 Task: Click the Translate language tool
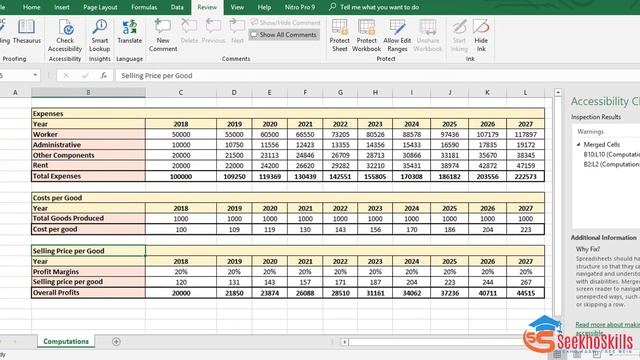pos(129,32)
